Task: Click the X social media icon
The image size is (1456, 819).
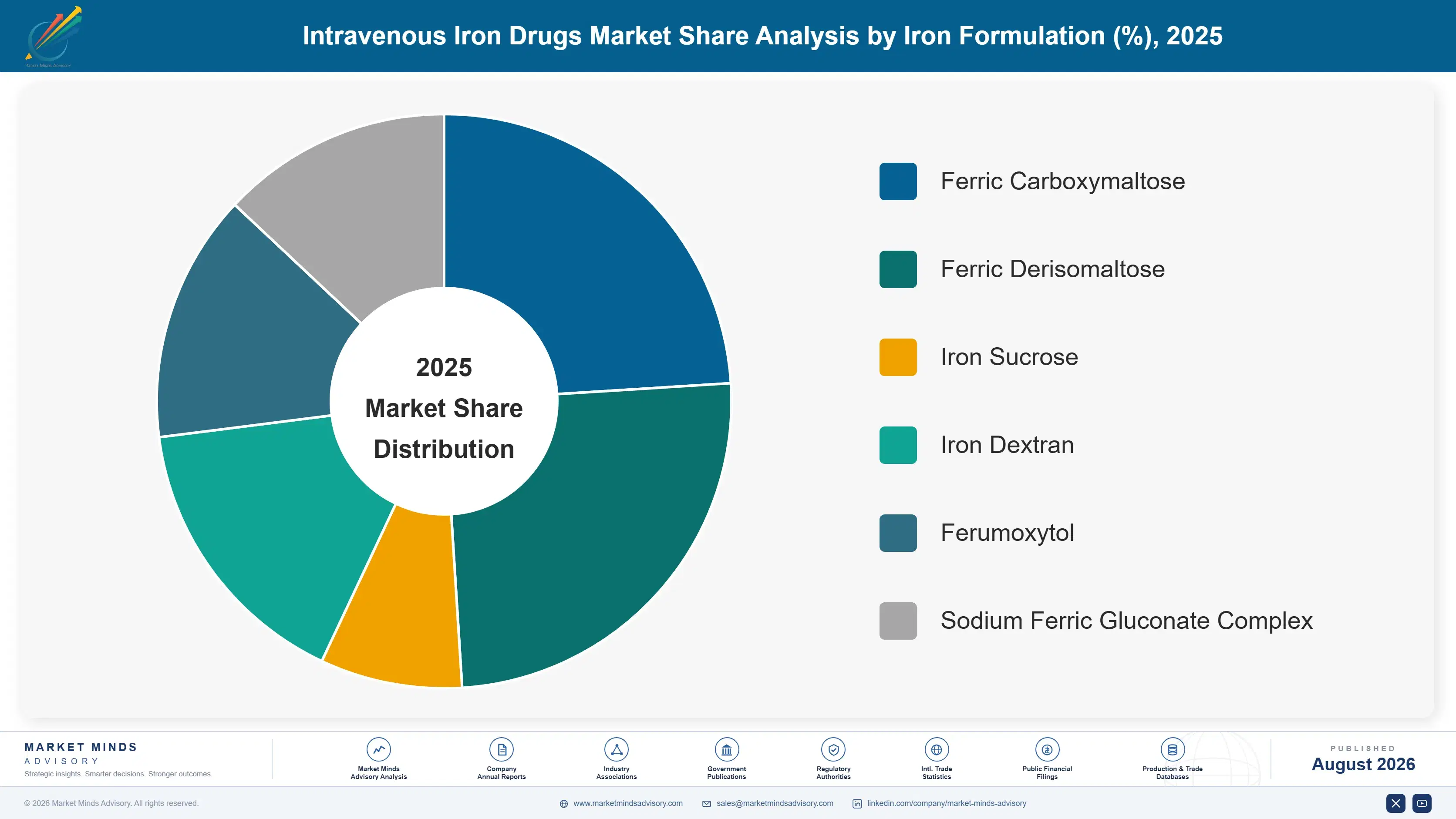Action: click(1395, 803)
